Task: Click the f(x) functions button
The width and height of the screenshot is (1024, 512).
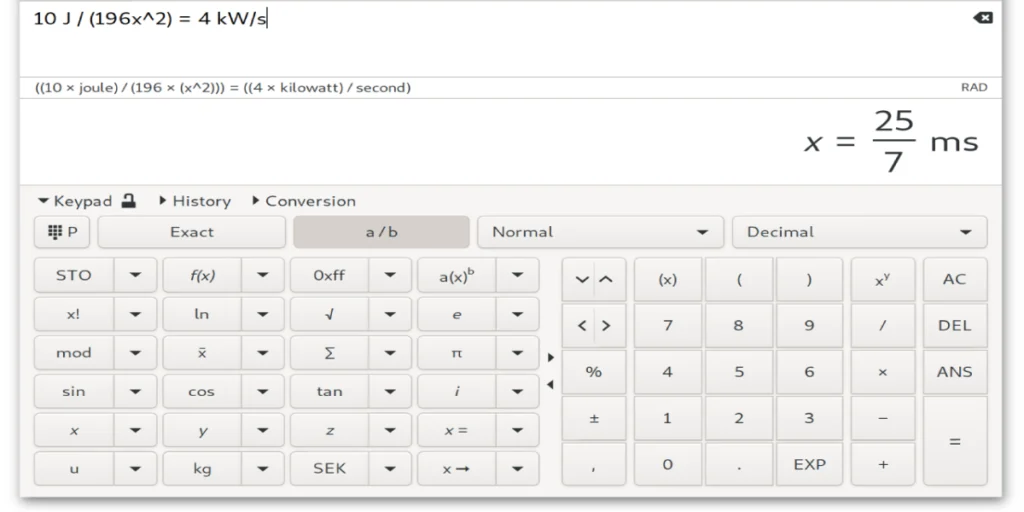Action: (202, 275)
